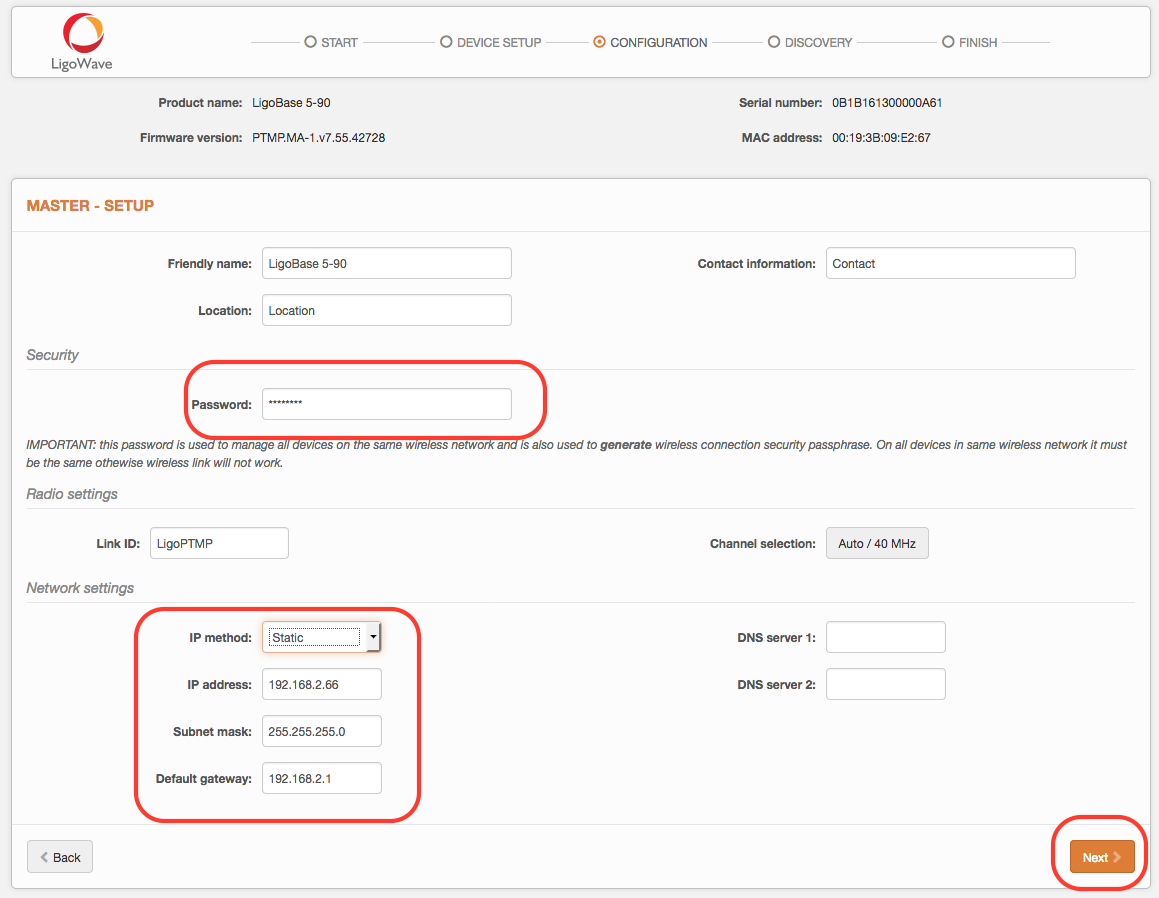
Task: Select the FINISH step circle
Action: [947, 42]
